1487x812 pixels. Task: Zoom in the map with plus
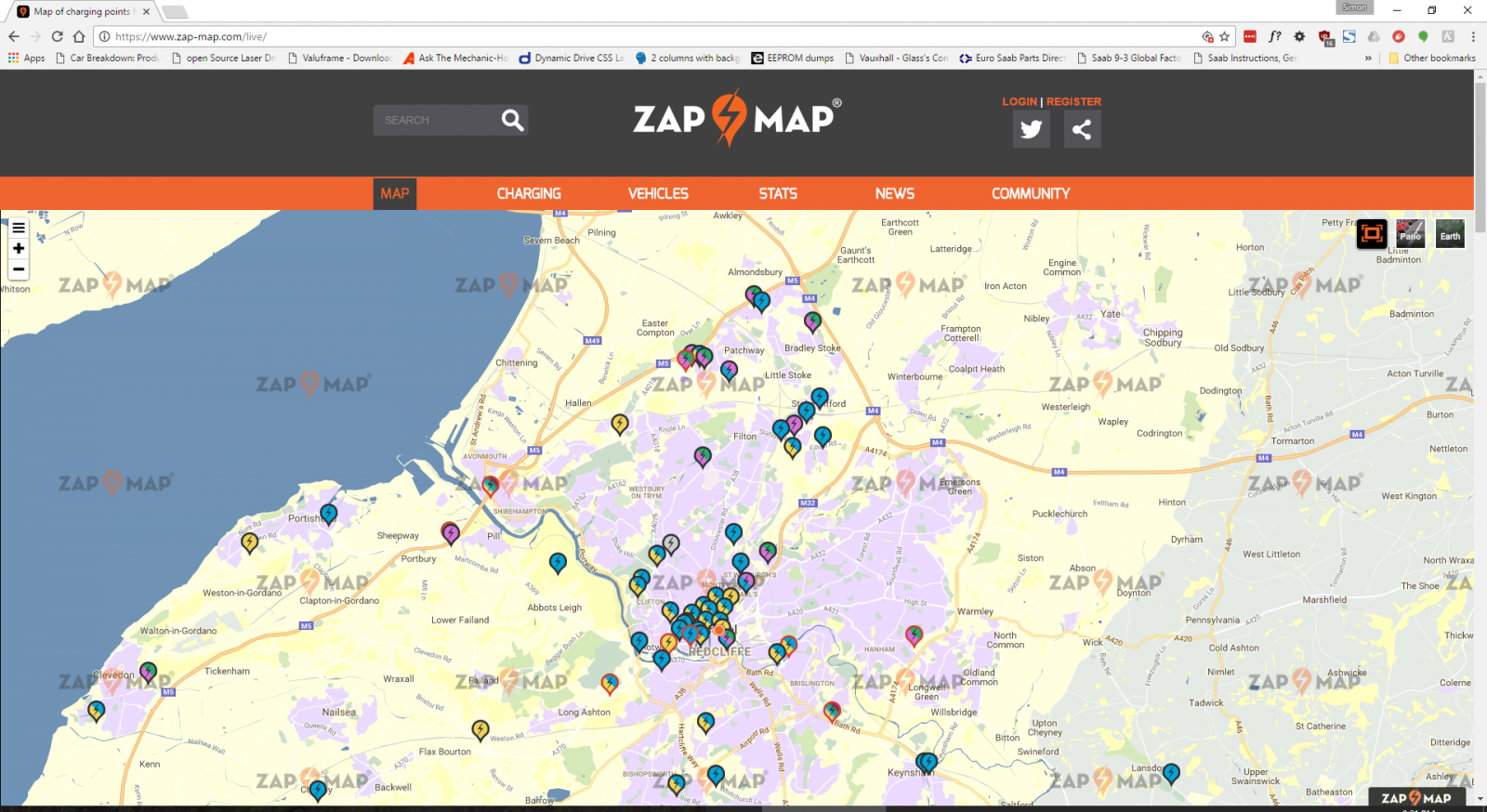[19, 248]
